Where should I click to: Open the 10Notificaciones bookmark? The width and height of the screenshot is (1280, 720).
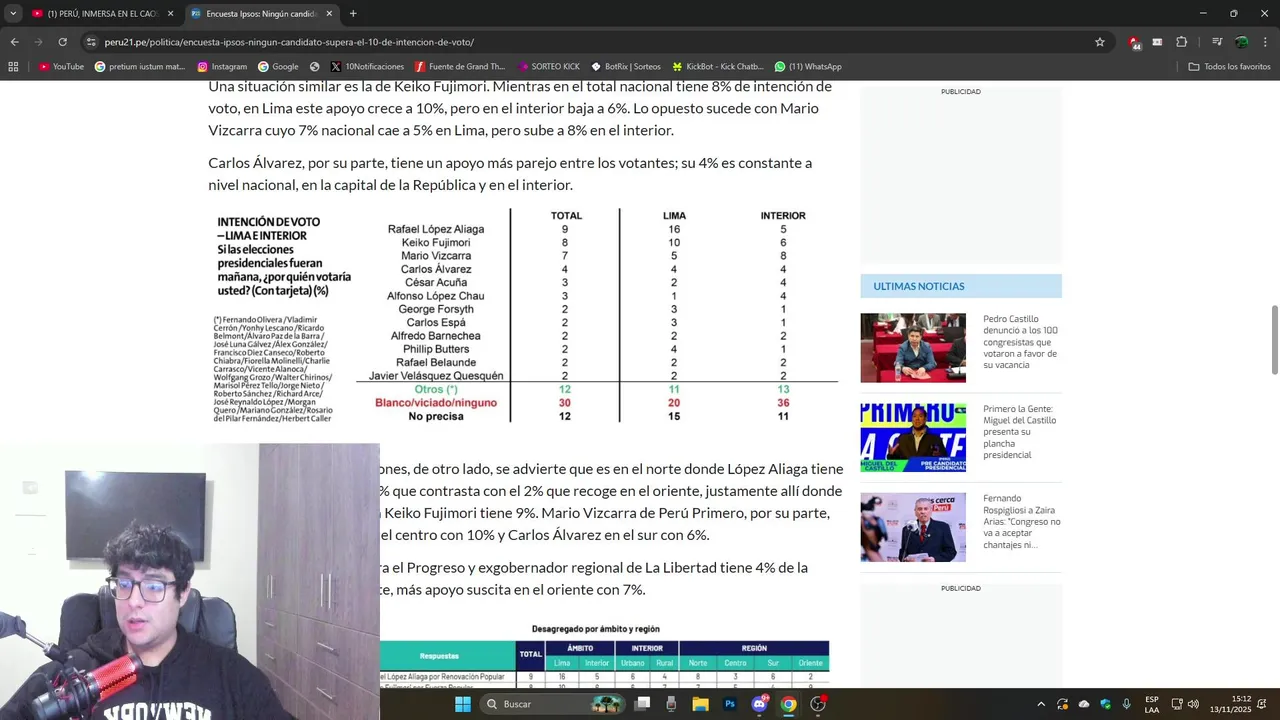(367, 67)
